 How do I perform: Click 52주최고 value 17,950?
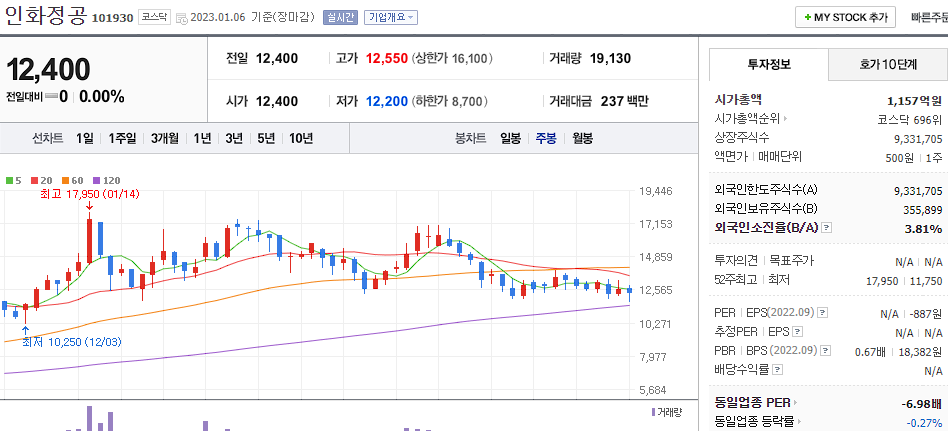click(x=883, y=281)
